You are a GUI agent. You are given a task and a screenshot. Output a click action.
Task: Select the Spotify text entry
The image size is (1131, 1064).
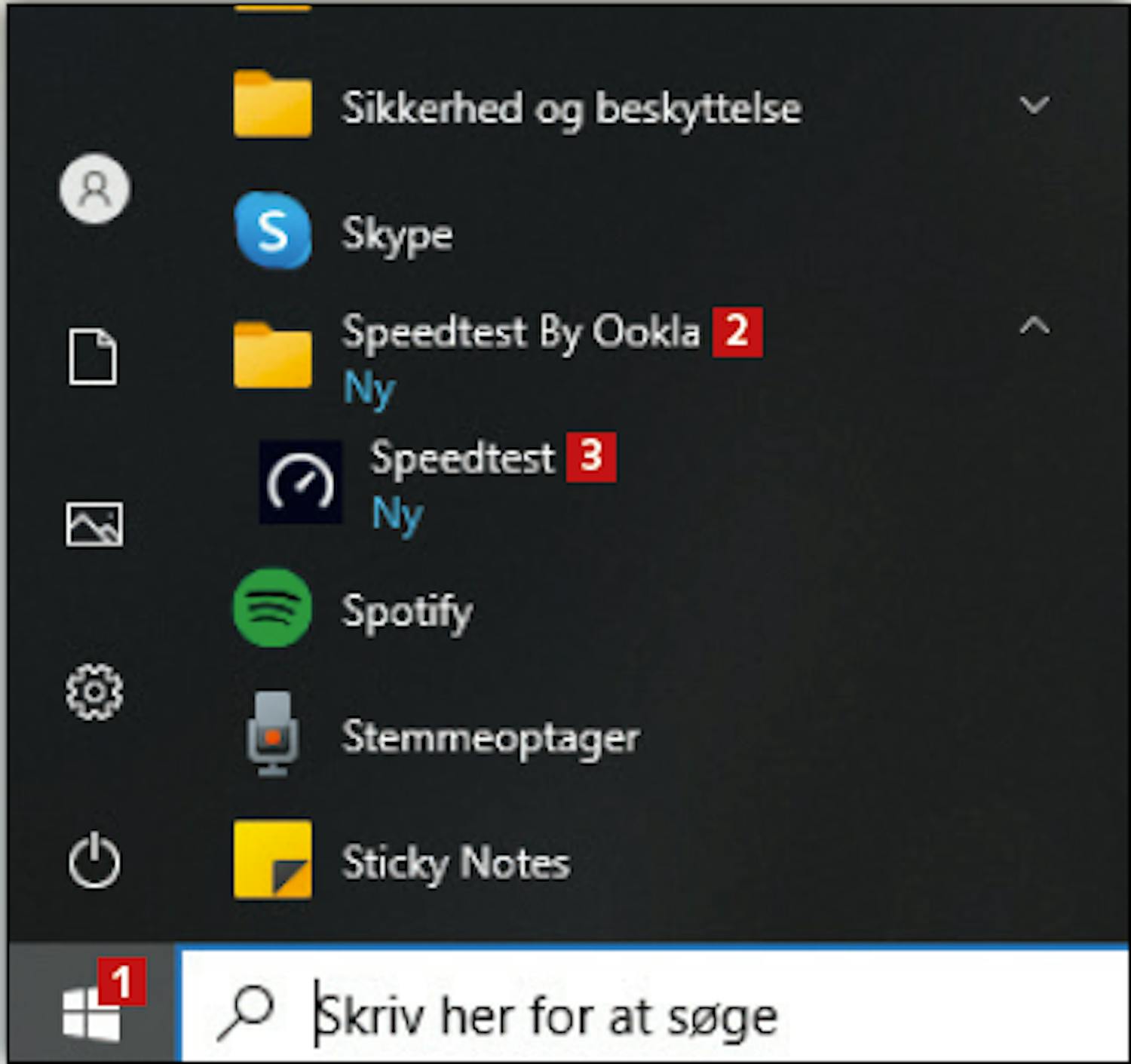click(407, 610)
